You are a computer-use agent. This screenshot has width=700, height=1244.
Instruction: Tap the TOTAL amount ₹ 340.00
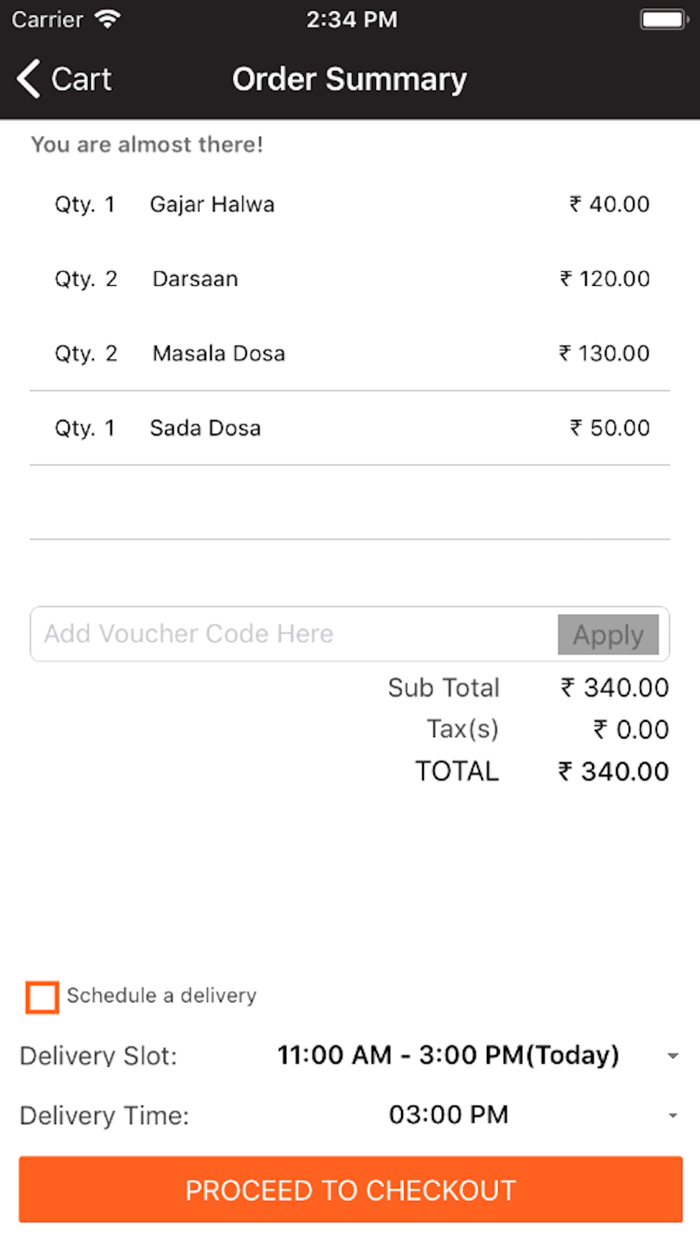(614, 772)
